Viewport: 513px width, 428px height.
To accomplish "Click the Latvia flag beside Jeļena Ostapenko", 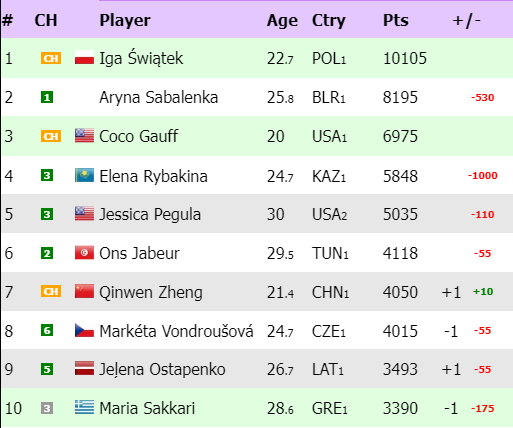I will 84,369.
